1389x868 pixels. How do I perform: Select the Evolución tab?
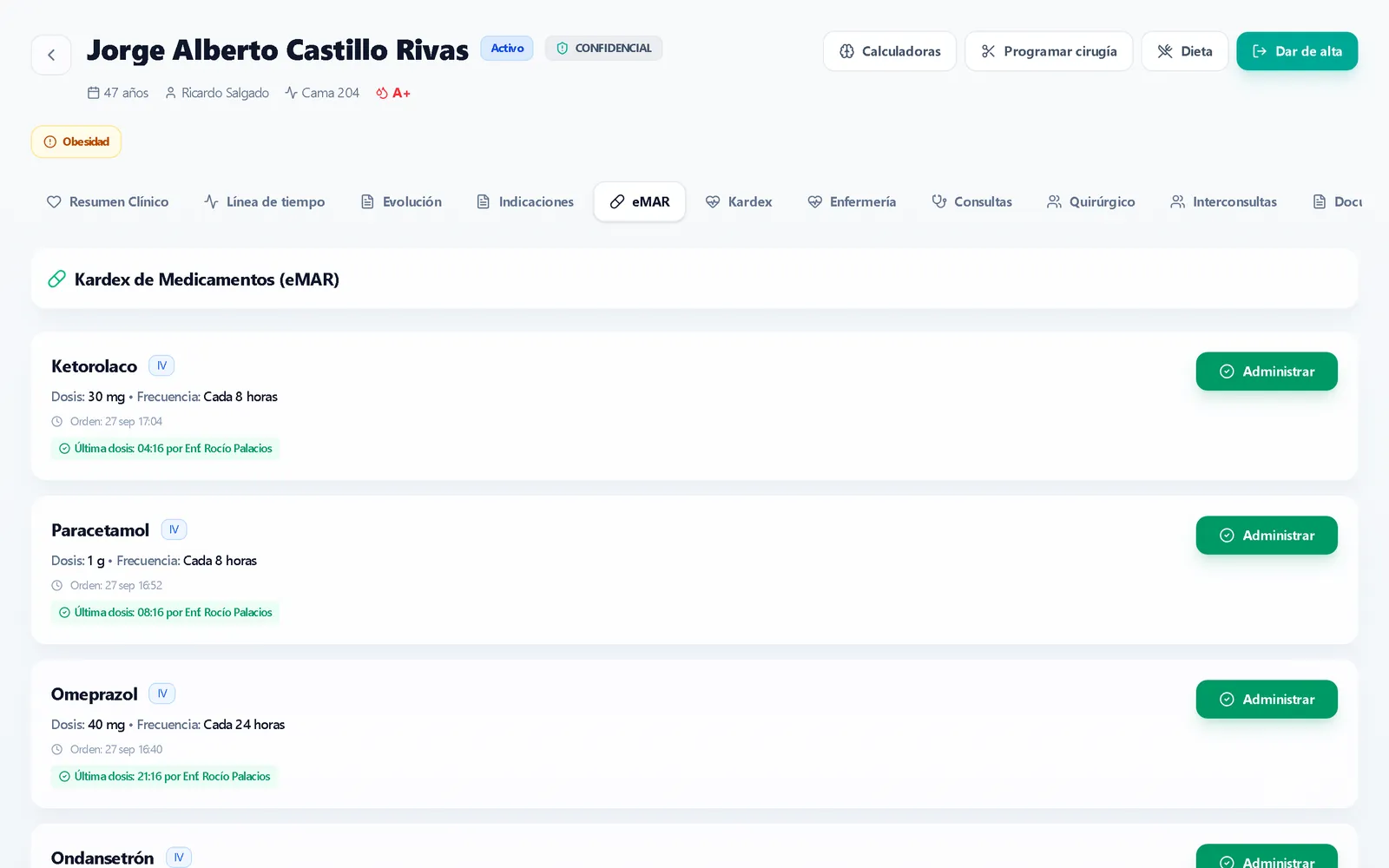[401, 201]
